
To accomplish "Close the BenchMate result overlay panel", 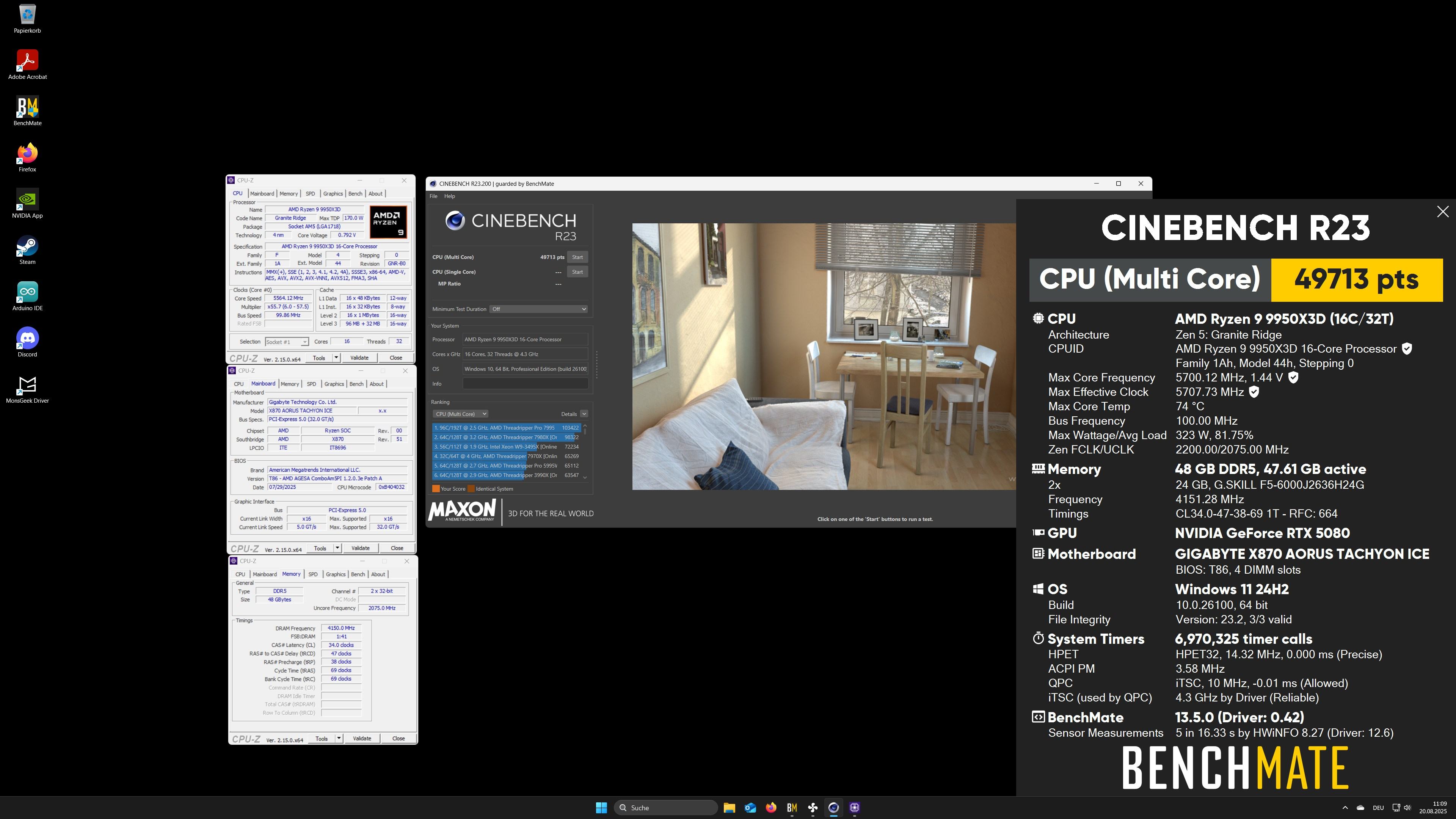I will point(1442,212).
